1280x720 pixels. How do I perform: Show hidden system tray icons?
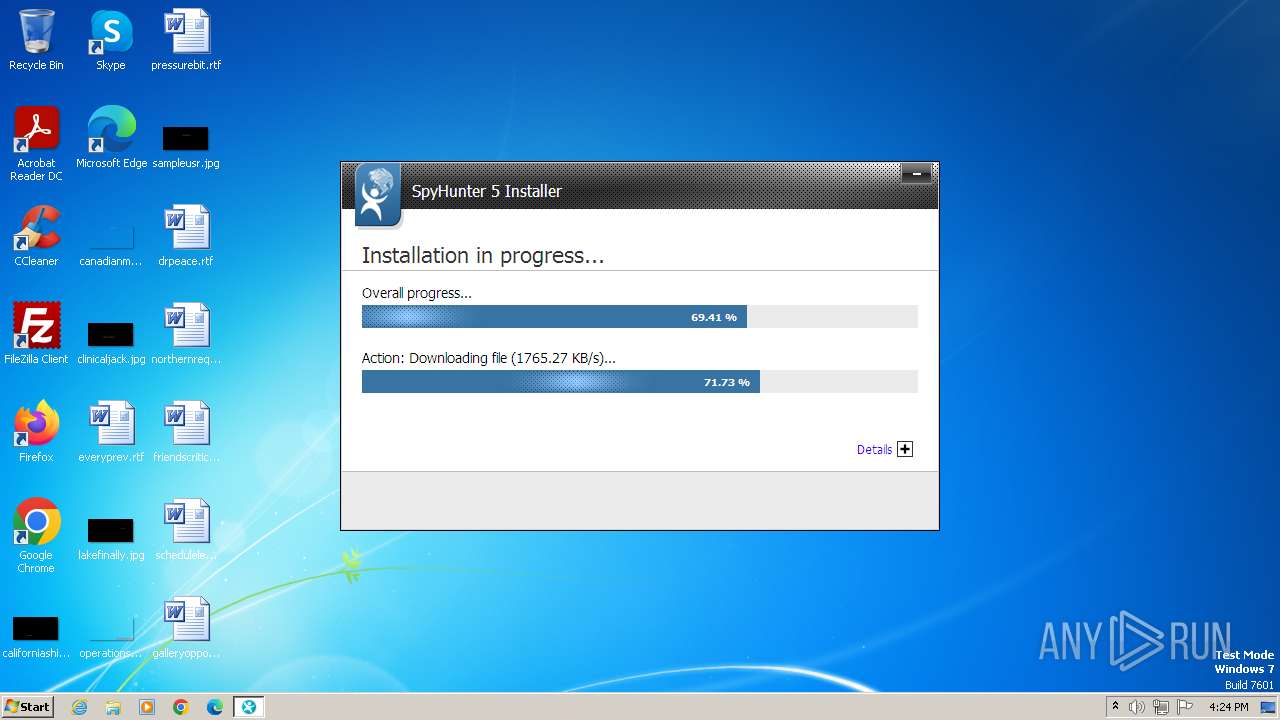click(x=1115, y=707)
